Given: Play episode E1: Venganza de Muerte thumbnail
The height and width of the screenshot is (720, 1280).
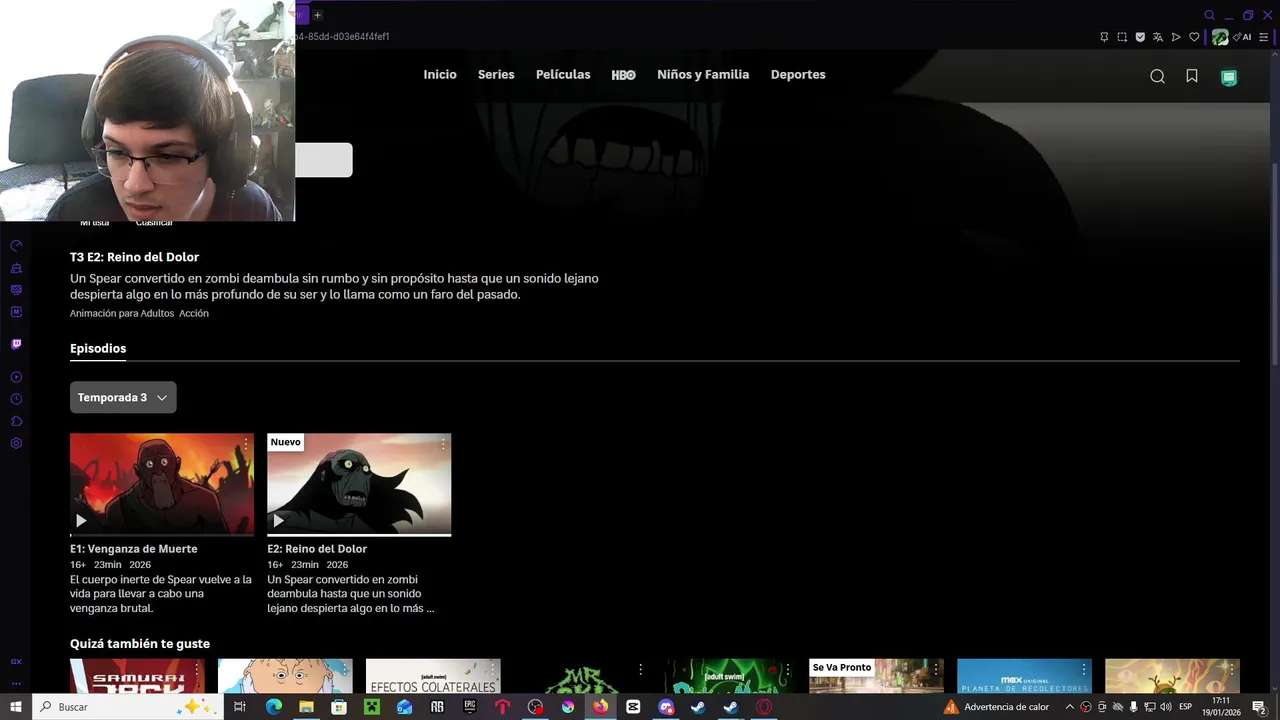Looking at the screenshot, I should pos(162,484).
